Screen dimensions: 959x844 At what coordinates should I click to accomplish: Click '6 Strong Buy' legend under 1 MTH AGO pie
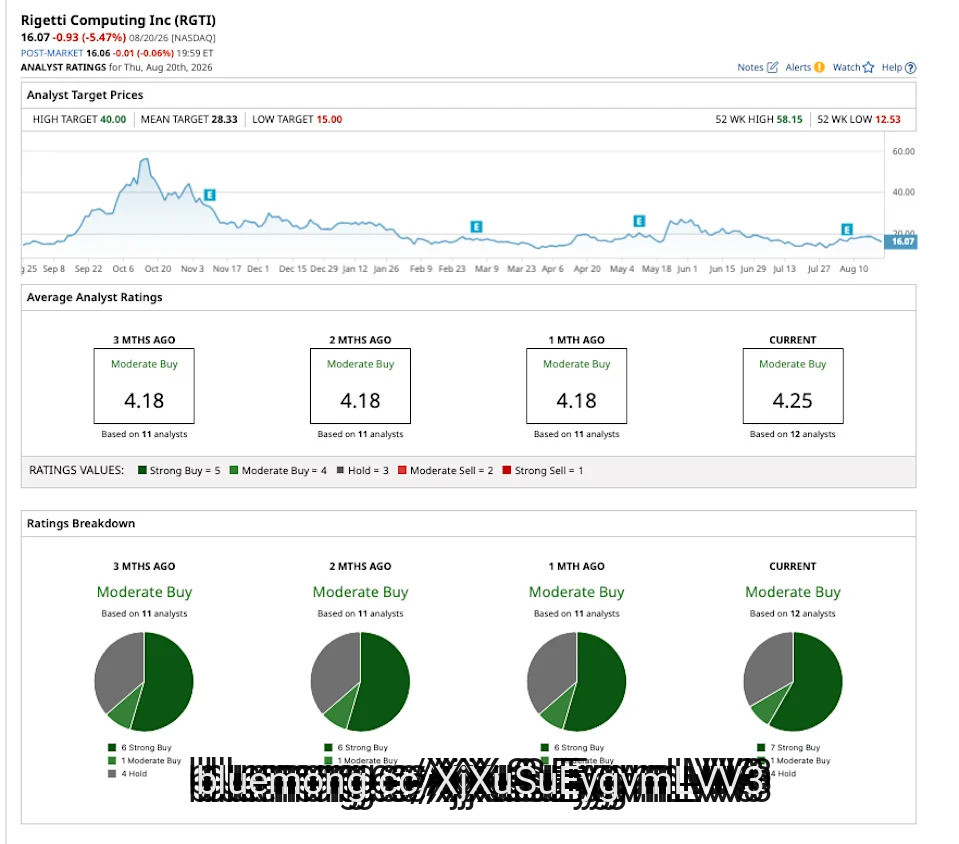click(573, 747)
